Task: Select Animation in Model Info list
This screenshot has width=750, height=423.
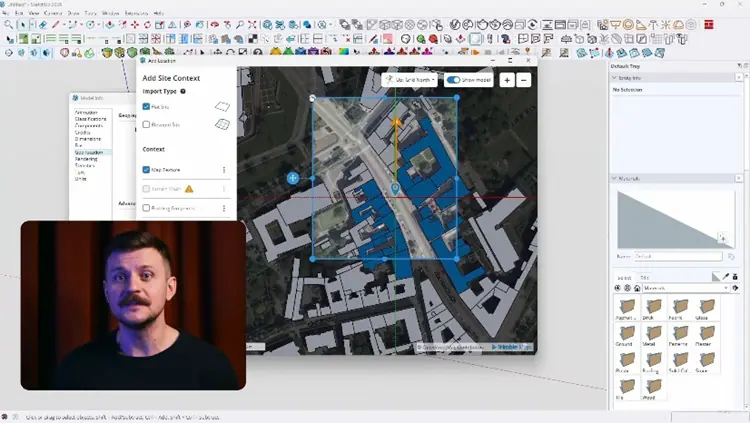Action: pyautogui.click(x=86, y=112)
